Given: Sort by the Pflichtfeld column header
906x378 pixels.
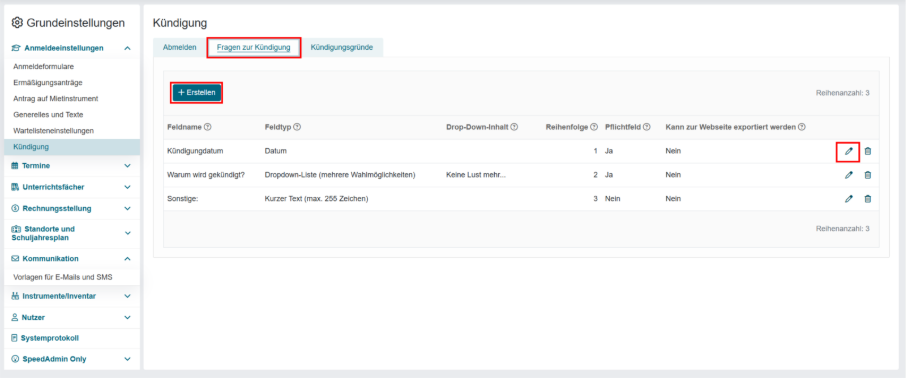Looking at the screenshot, I should click(623, 127).
